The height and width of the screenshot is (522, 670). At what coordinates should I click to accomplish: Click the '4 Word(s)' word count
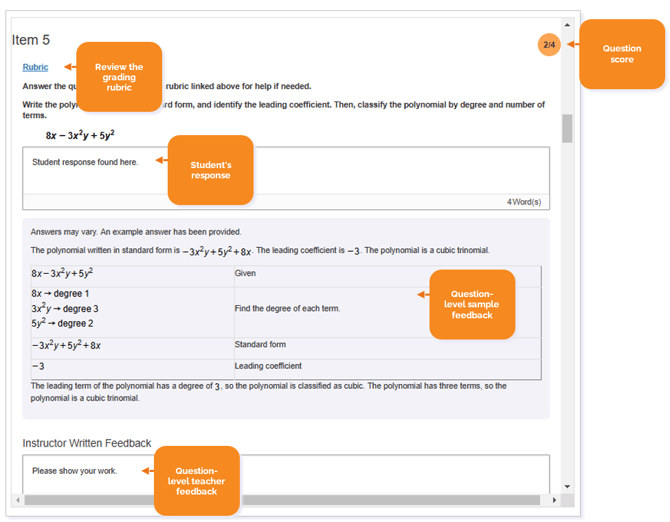[523, 202]
